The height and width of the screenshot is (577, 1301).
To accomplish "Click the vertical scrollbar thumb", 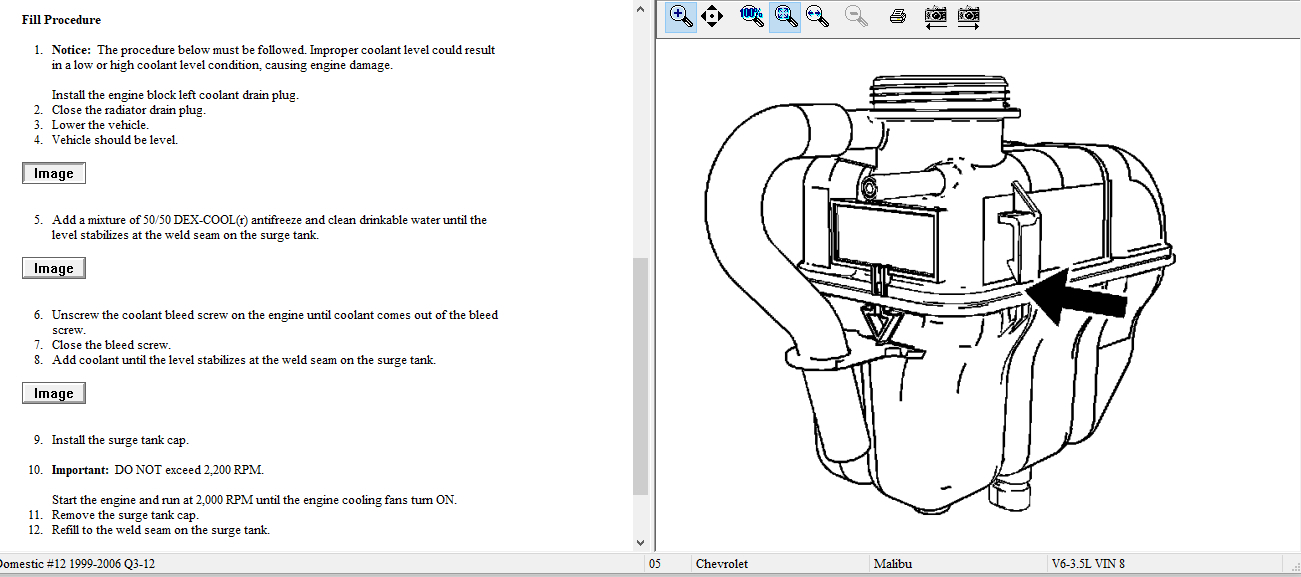I will click(640, 375).
